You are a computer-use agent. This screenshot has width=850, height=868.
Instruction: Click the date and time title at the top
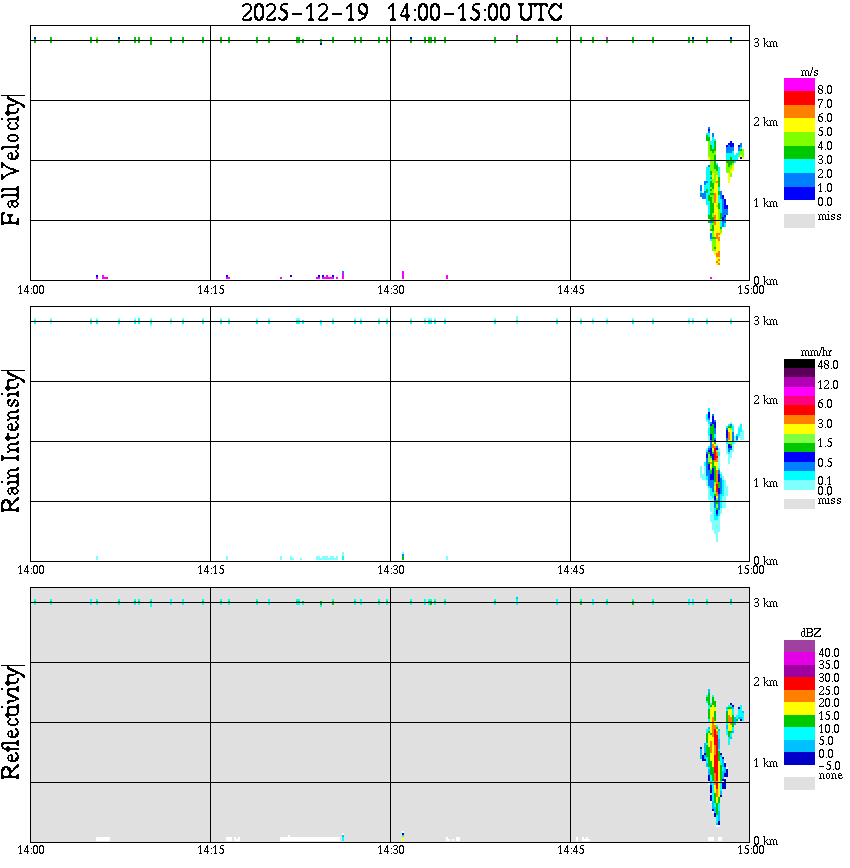(401, 12)
